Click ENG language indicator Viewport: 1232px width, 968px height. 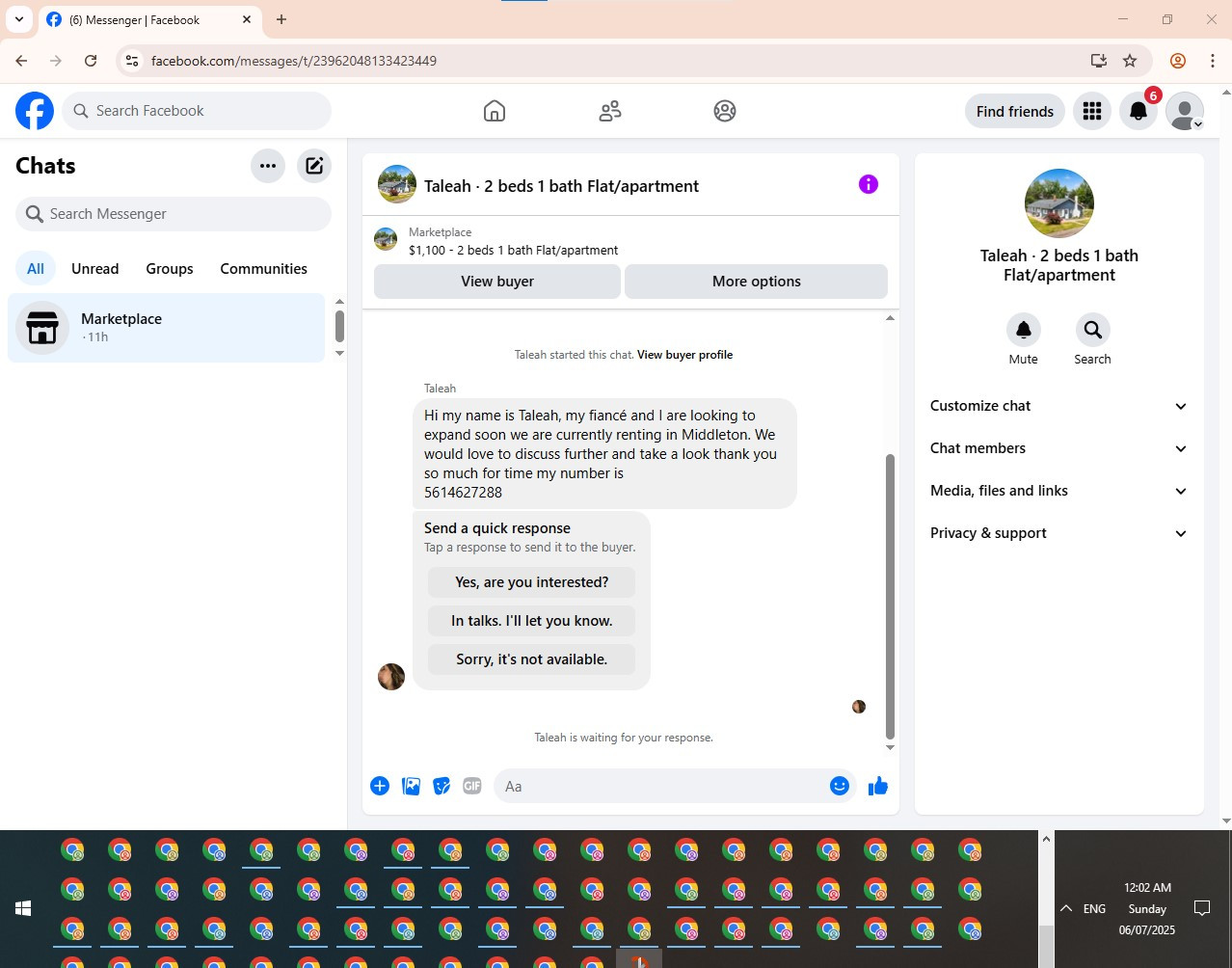pos(1095,908)
